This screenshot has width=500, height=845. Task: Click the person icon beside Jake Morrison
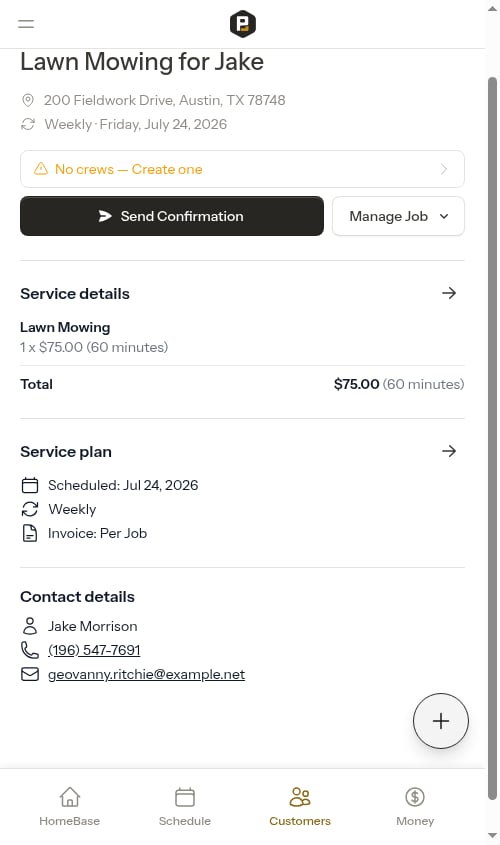[x=30, y=626]
